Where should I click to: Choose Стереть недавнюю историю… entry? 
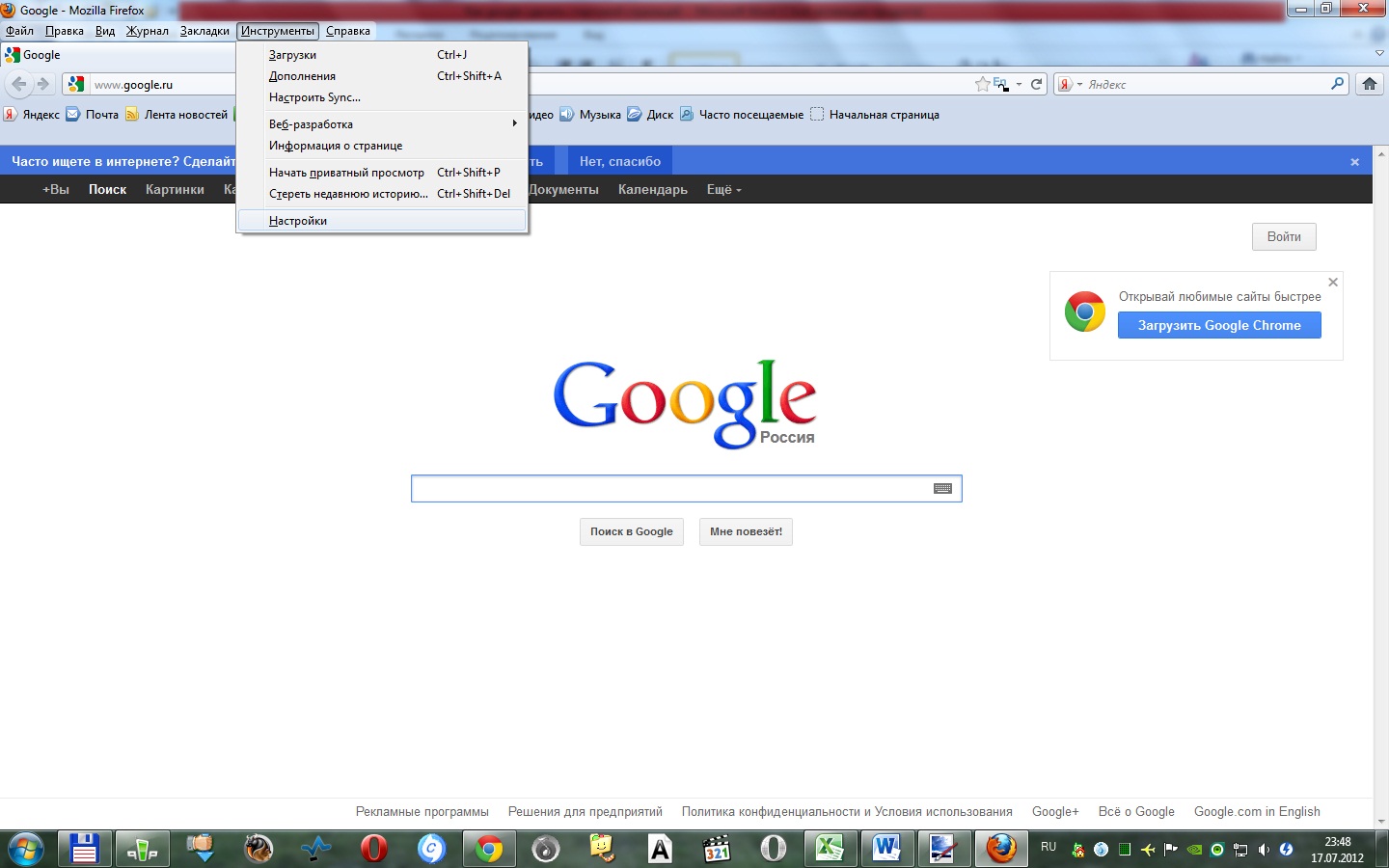tap(382, 194)
